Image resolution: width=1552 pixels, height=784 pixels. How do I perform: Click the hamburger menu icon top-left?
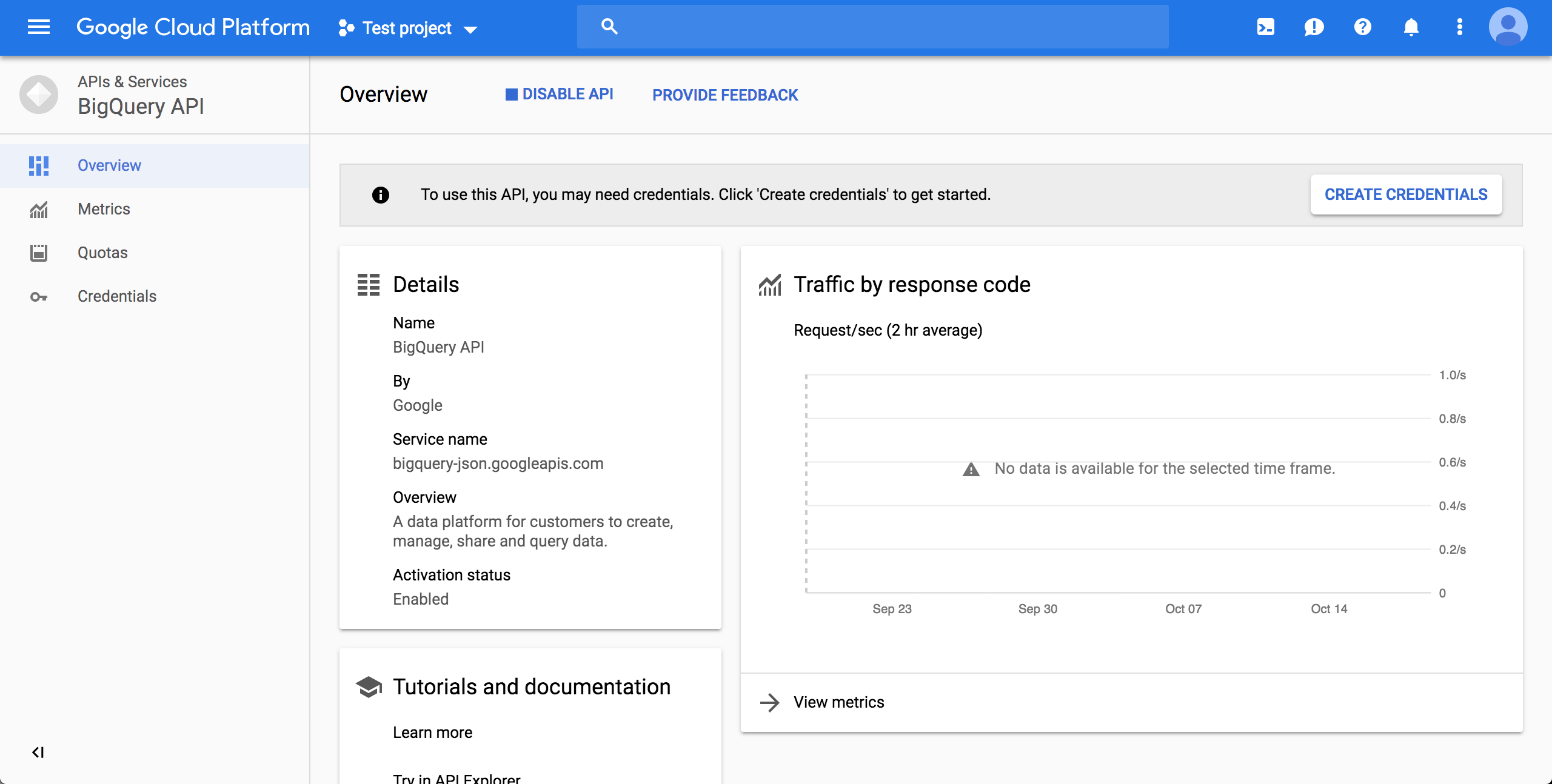coord(38,27)
